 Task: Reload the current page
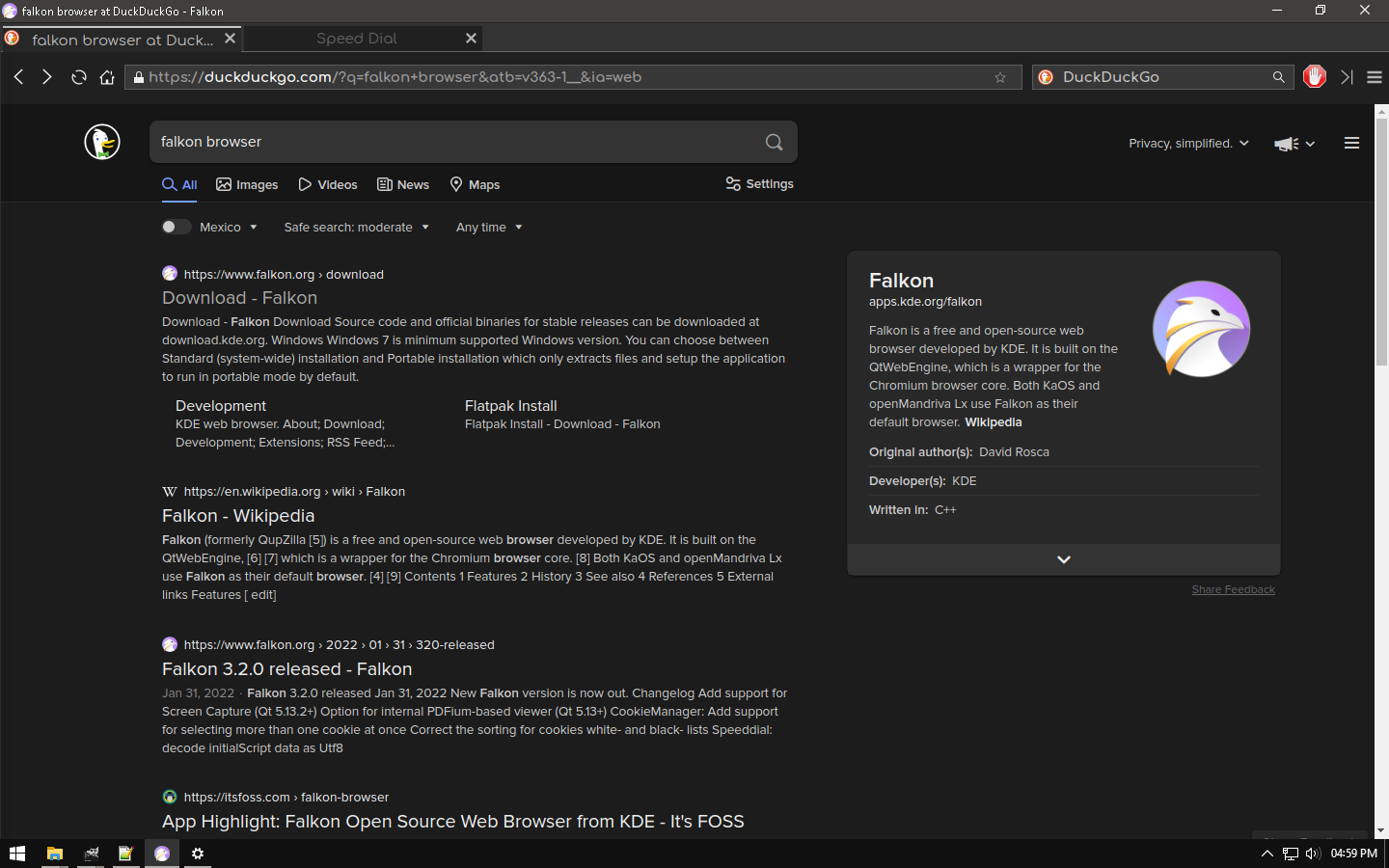(79, 77)
